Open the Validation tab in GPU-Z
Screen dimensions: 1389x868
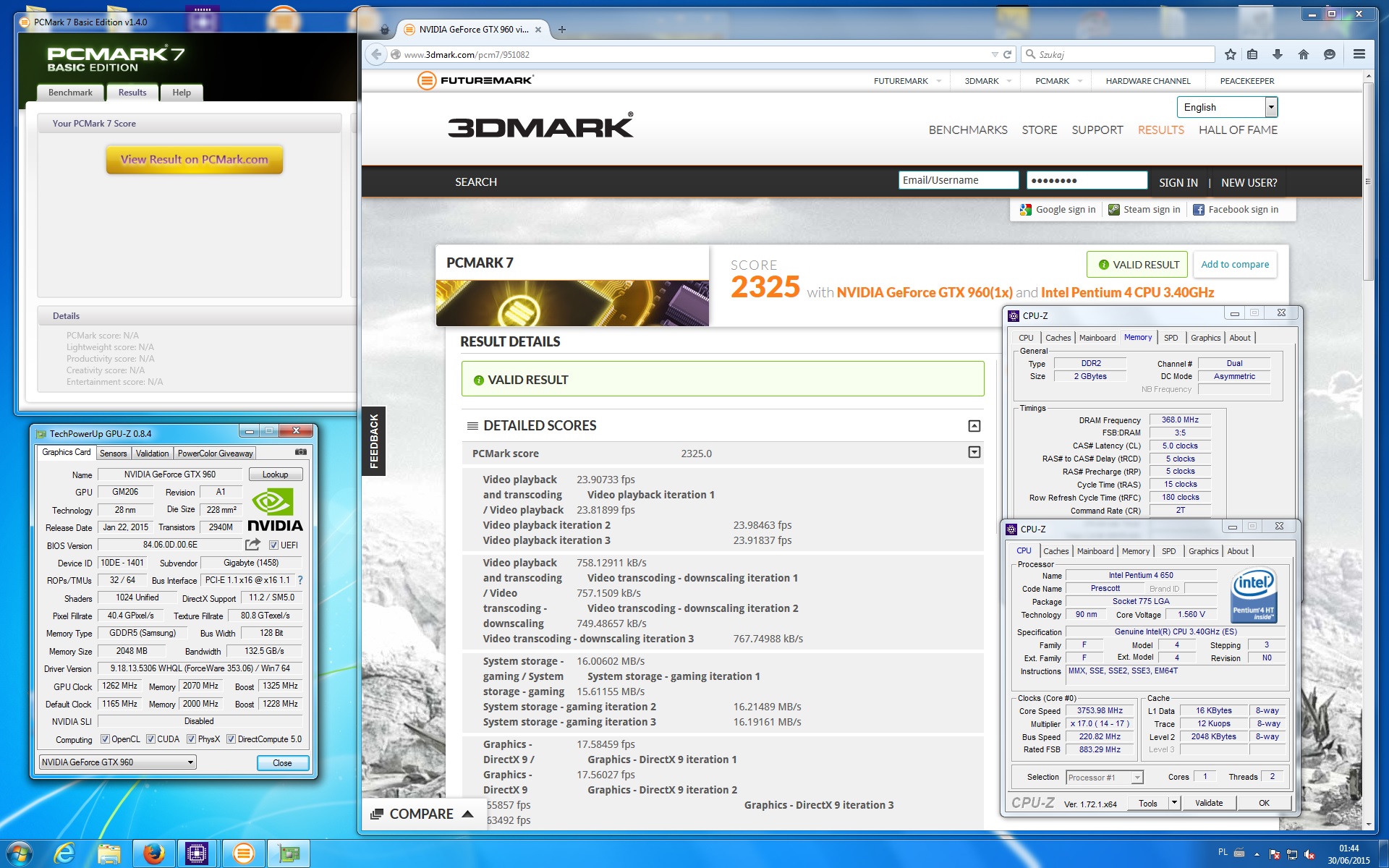(152, 454)
